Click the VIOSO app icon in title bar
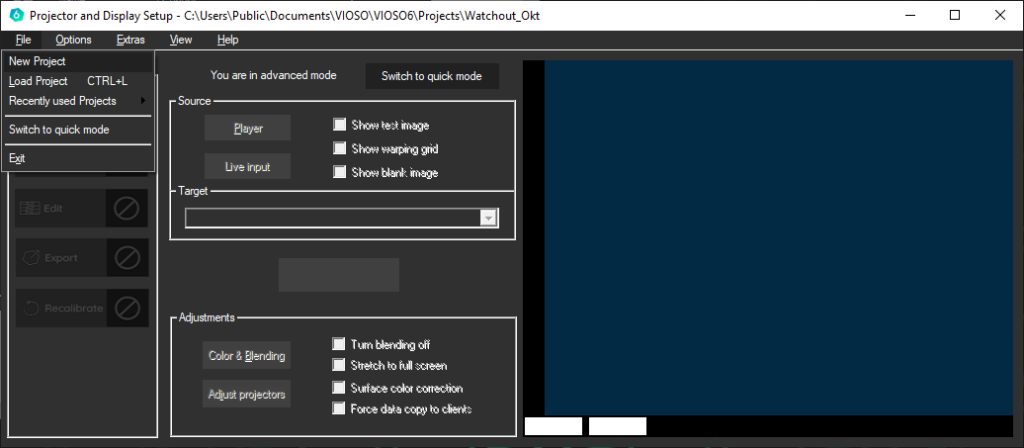The height and width of the screenshot is (448, 1024). [13, 15]
